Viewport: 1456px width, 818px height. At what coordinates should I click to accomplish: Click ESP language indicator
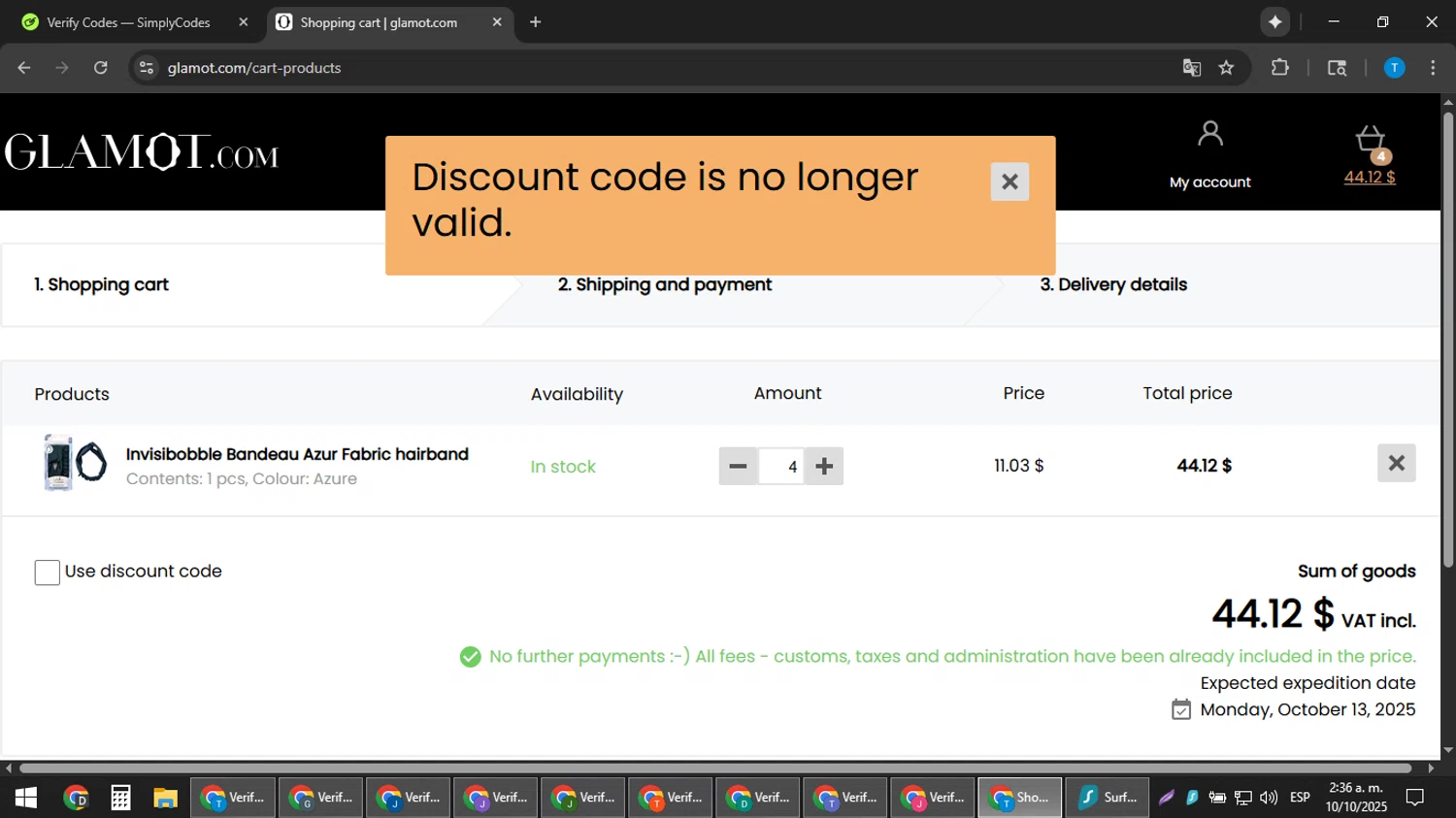[x=1300, y=798]
